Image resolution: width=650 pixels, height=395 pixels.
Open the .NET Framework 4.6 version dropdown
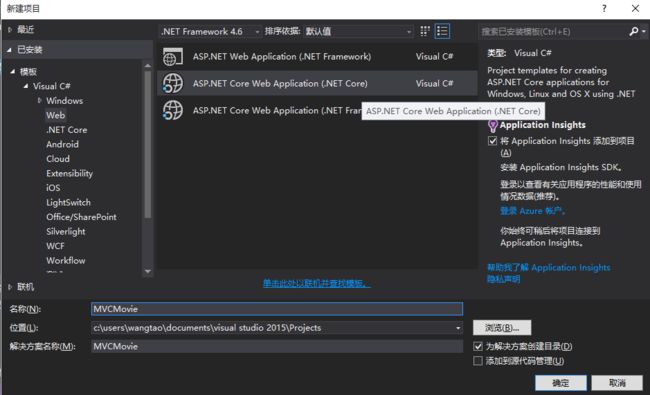pos(211,32)
